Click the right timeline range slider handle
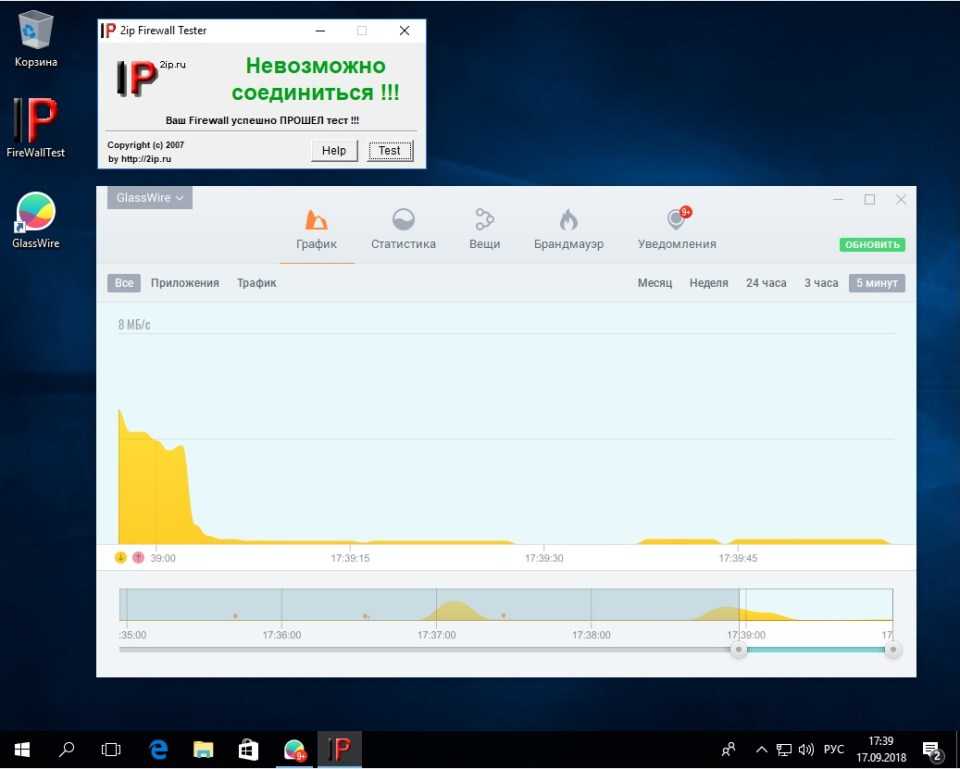Screen dimensions: 960x769 tap(893, 650)
